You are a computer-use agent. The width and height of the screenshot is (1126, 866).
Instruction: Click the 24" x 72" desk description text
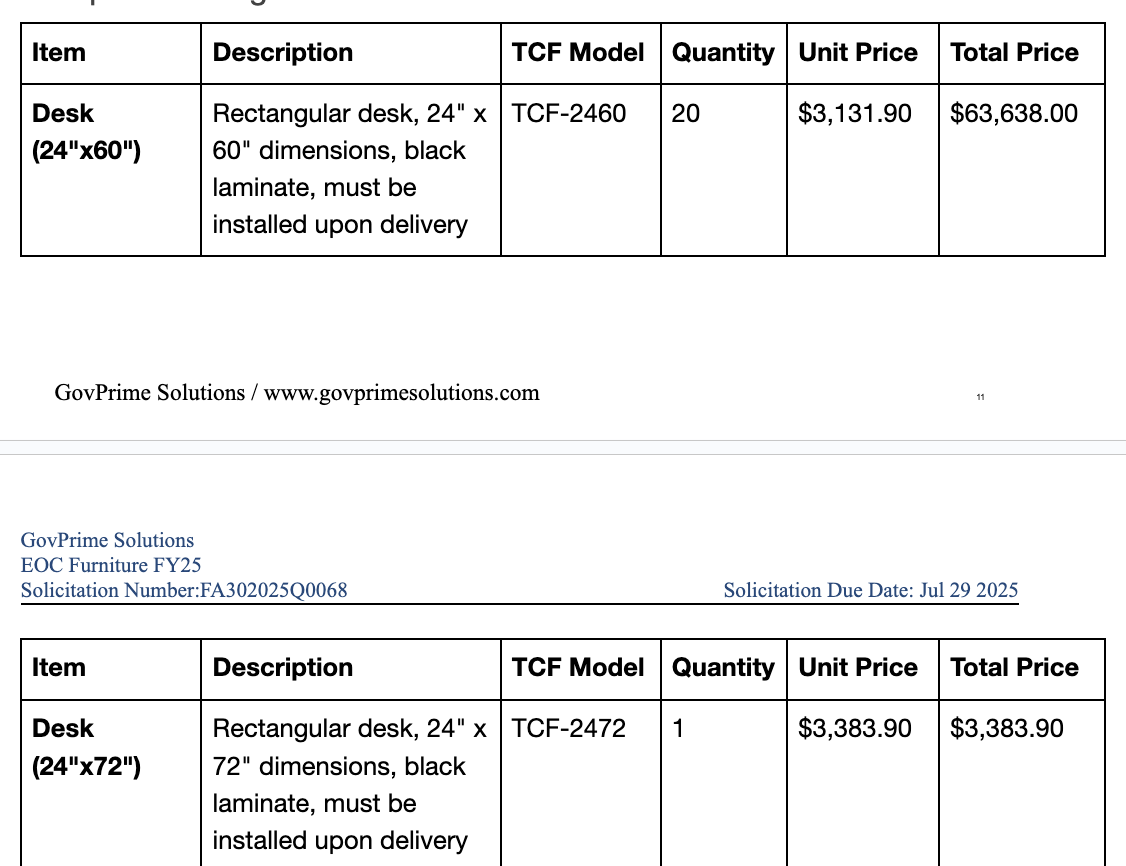point(350,784)
